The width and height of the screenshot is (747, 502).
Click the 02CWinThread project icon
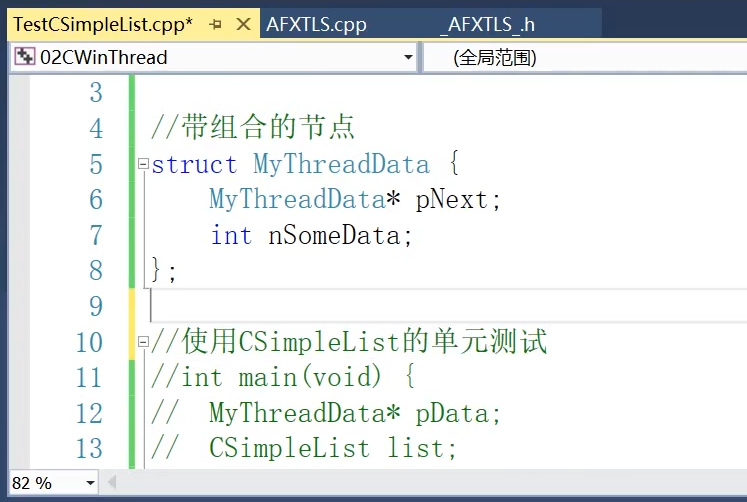click(24, 57)
